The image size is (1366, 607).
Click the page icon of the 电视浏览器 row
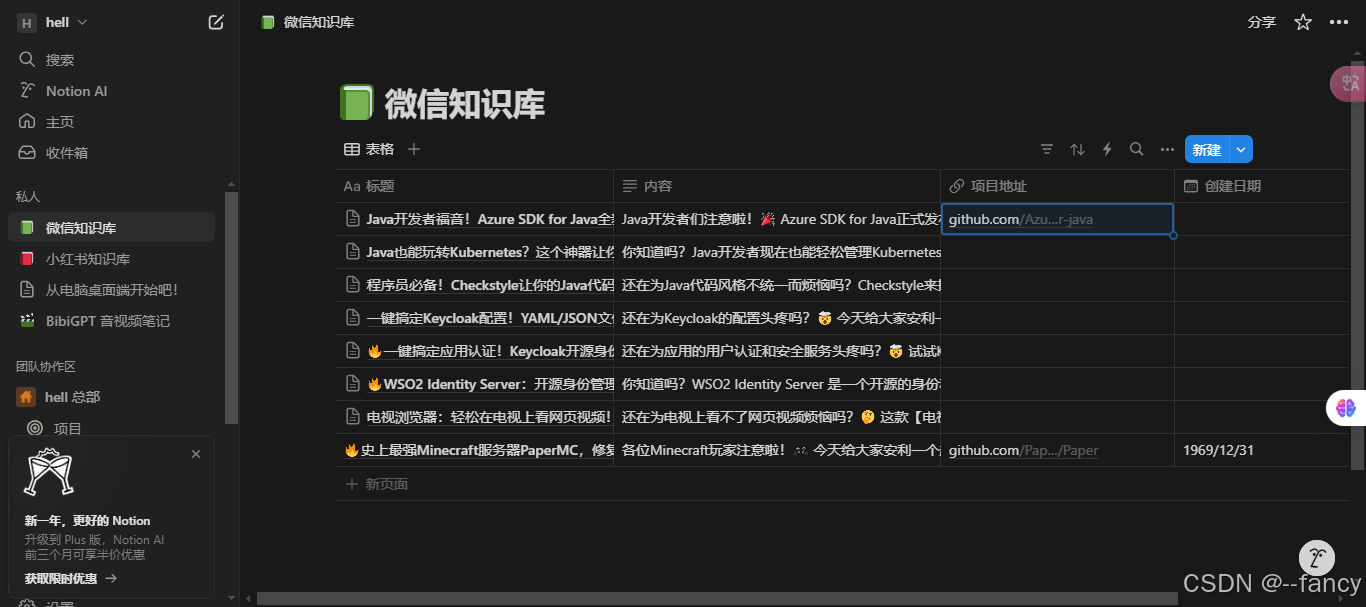[x=352, y=417]
